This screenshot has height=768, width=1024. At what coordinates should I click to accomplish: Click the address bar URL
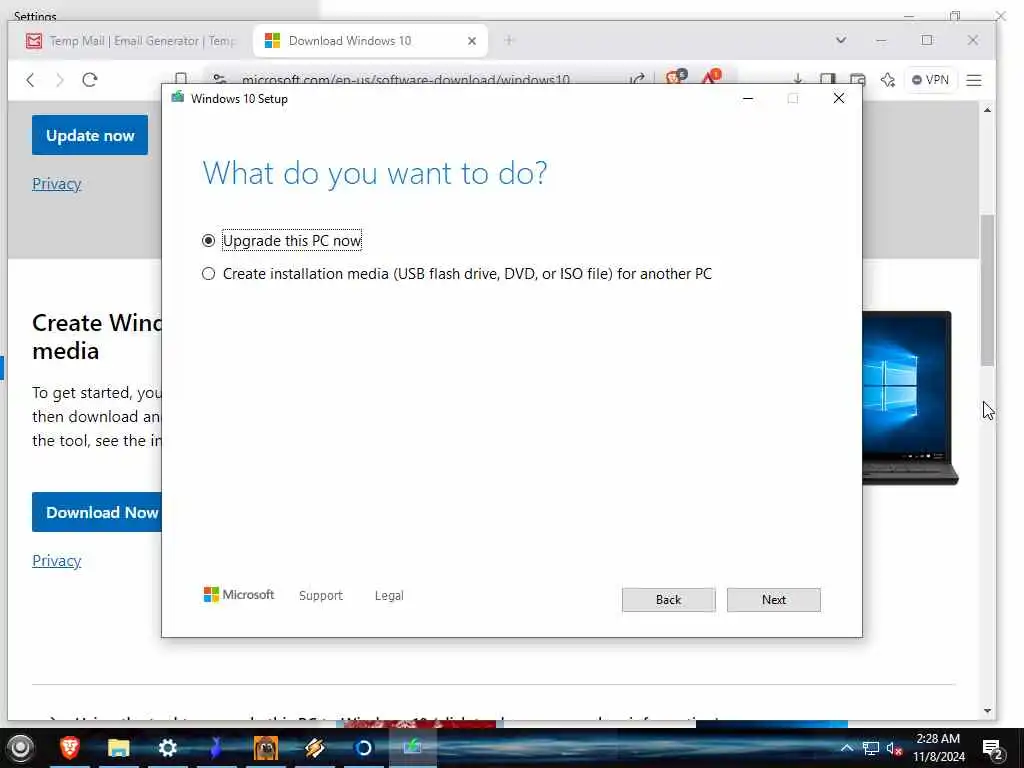[x=406, y=80]
